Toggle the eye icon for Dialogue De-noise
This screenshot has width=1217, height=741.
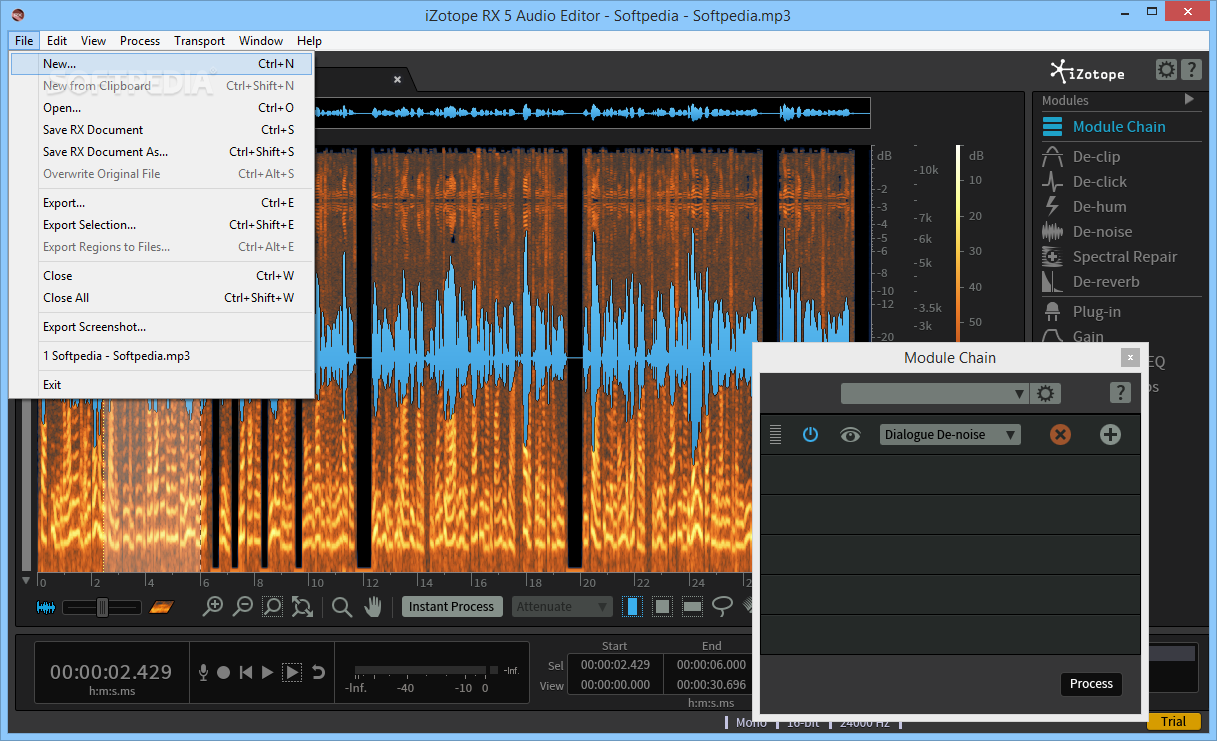tap(851, 435)
